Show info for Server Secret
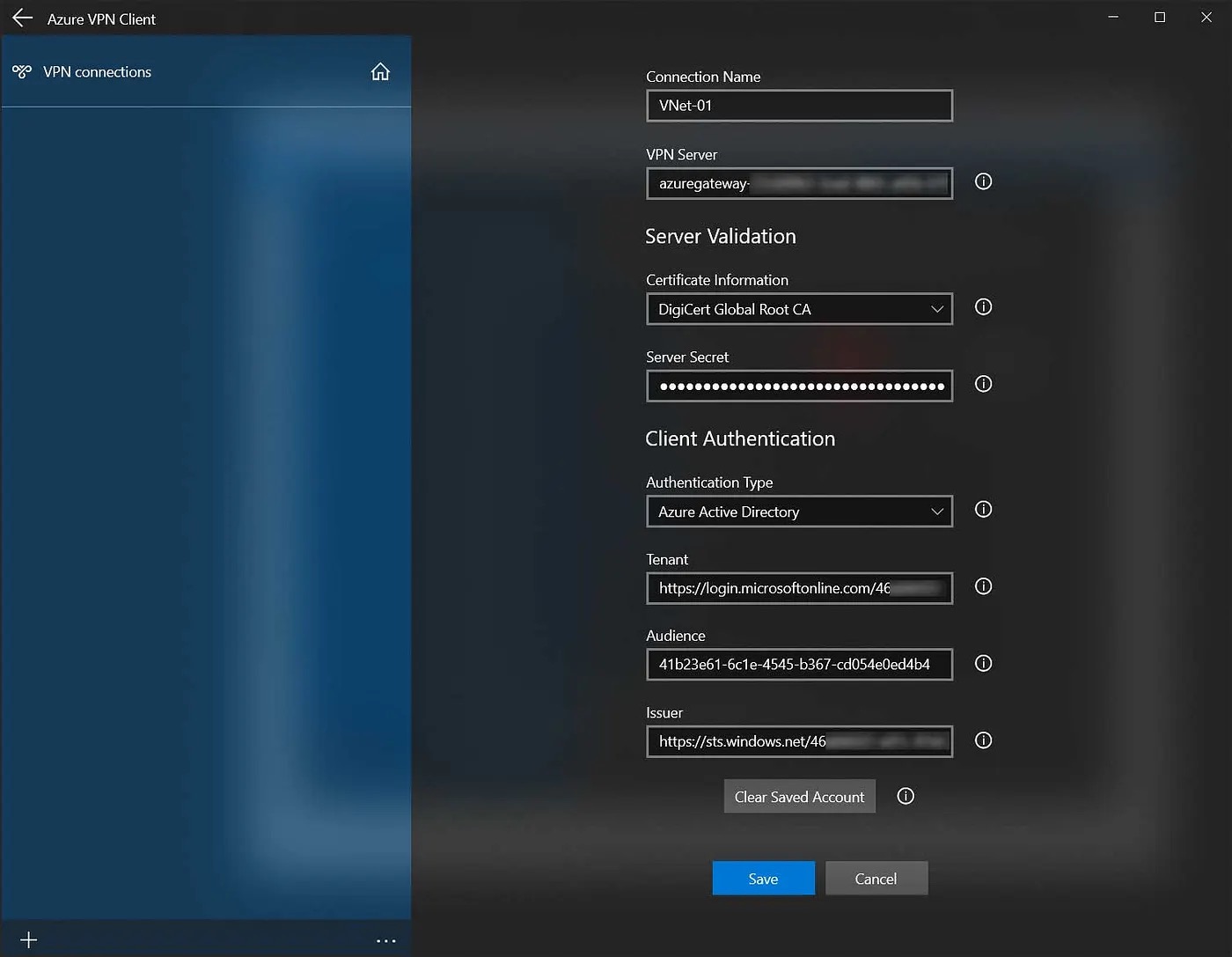1232x957 pixels. click(983, 384)
